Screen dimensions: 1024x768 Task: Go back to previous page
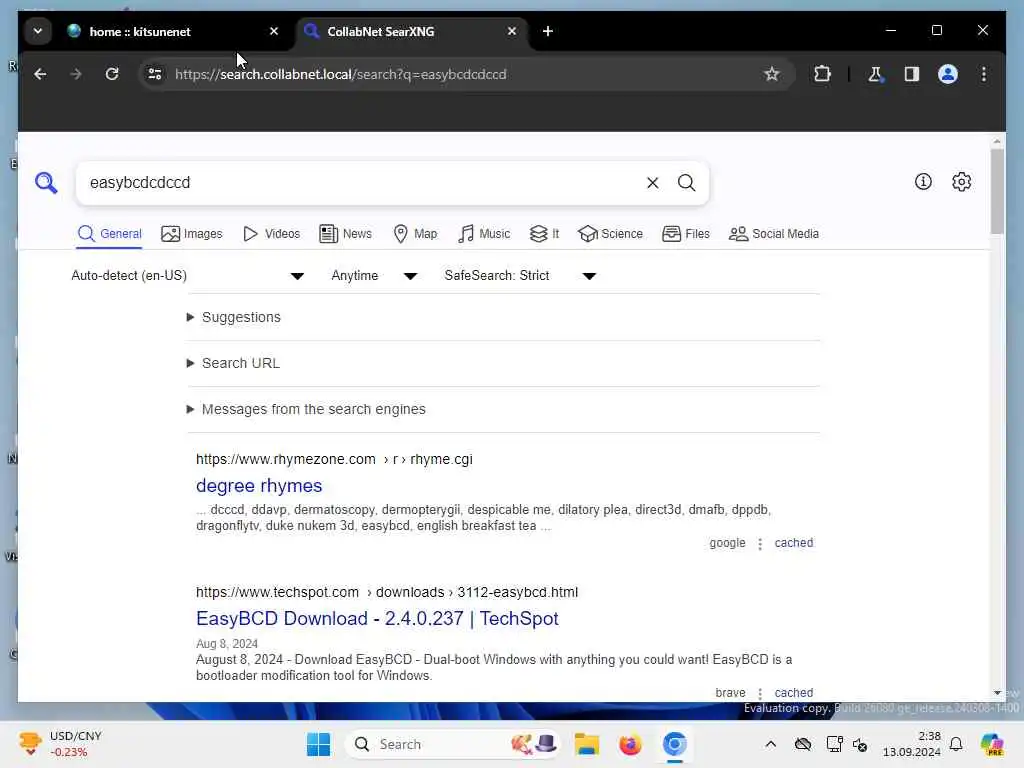[40, 74]
